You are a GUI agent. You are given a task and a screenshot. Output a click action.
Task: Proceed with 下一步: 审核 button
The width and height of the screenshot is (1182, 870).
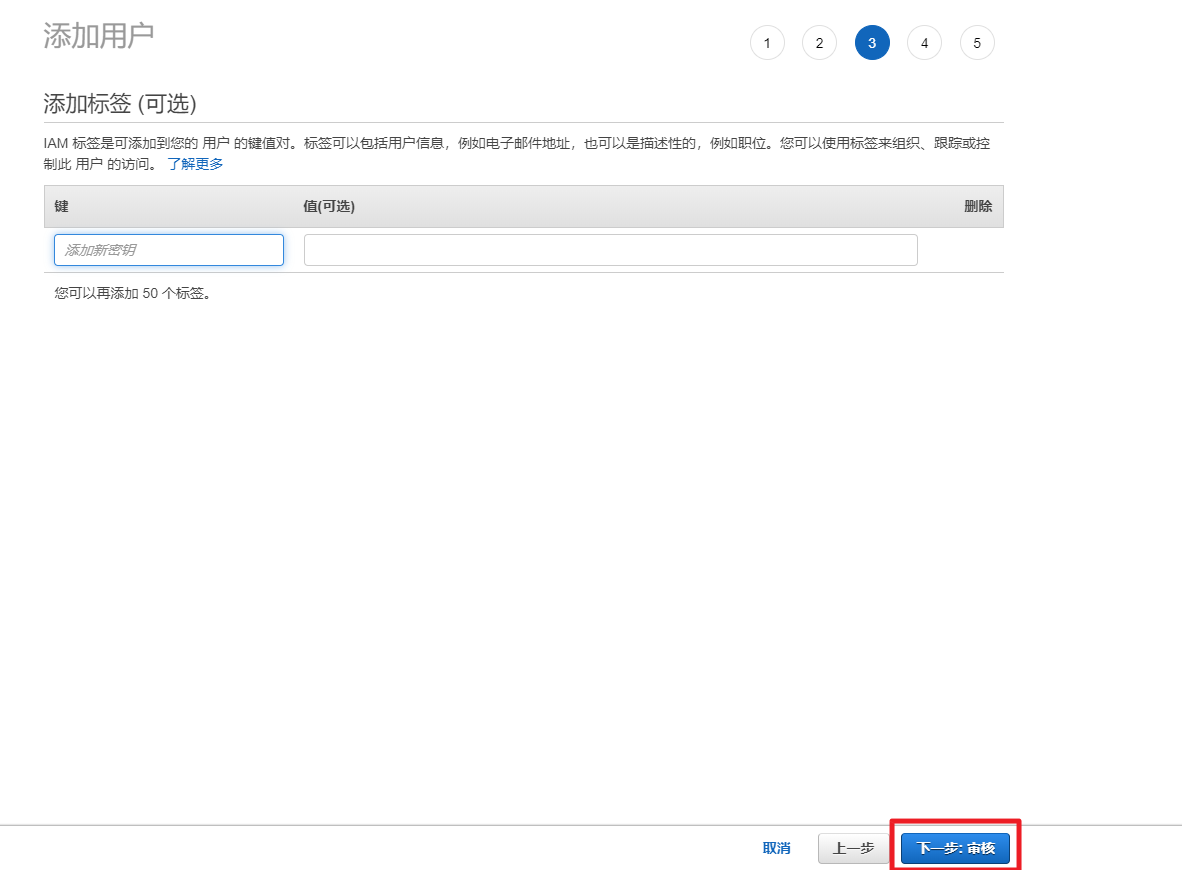[955, 848]
